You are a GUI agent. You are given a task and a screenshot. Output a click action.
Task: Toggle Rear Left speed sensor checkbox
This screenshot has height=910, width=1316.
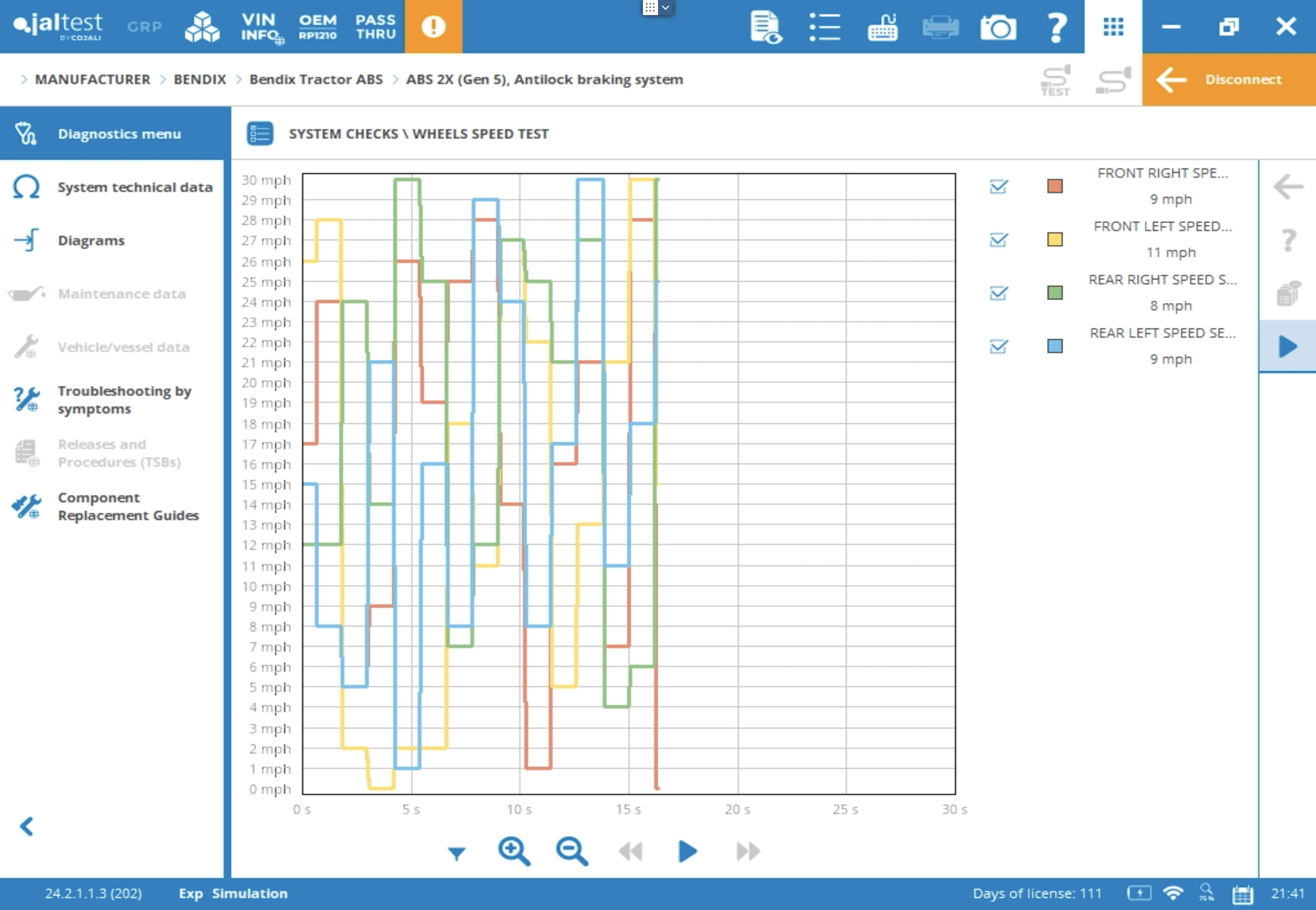click(x=998, y=346)
